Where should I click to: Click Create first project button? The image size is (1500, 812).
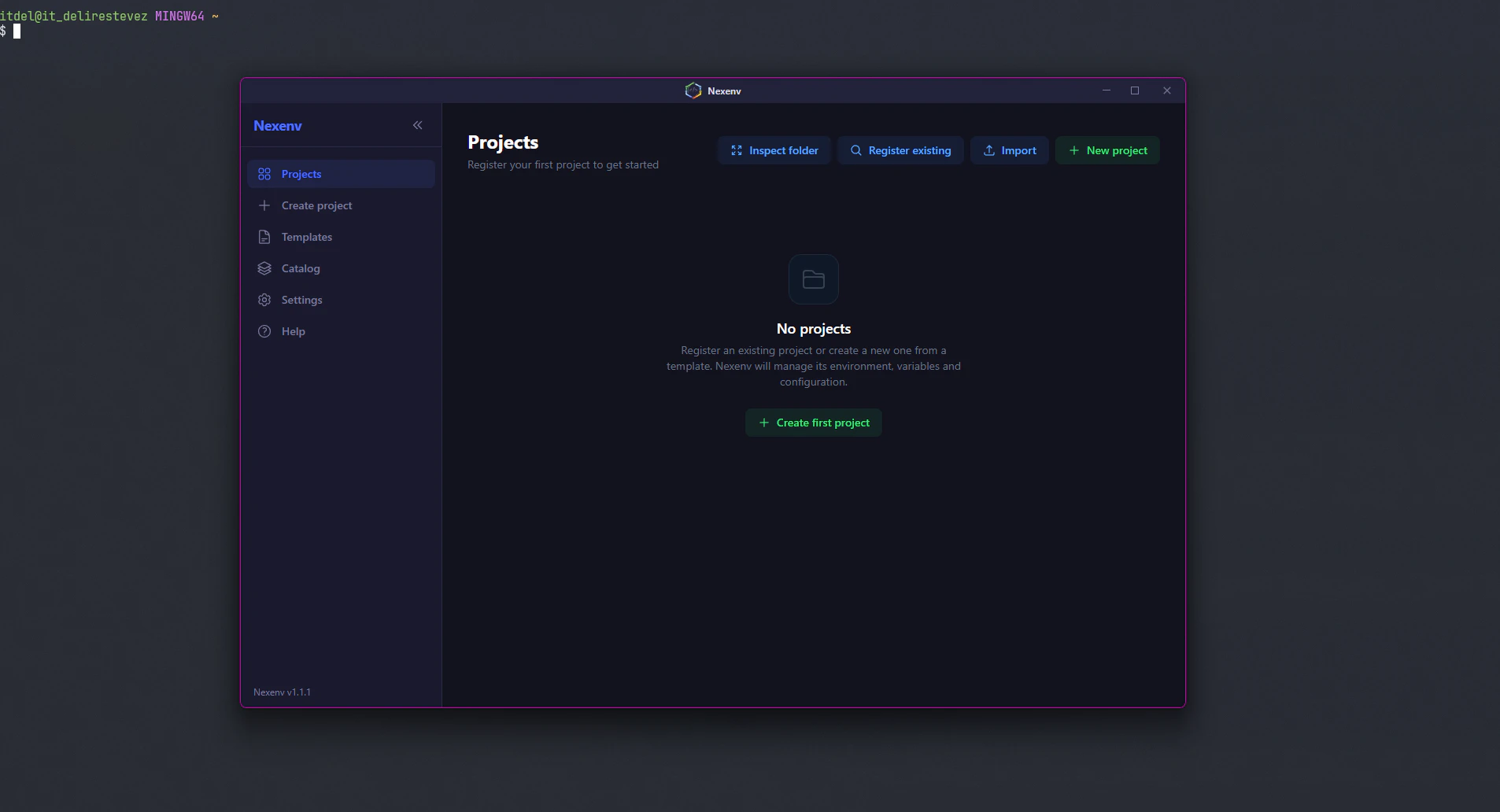814,423
